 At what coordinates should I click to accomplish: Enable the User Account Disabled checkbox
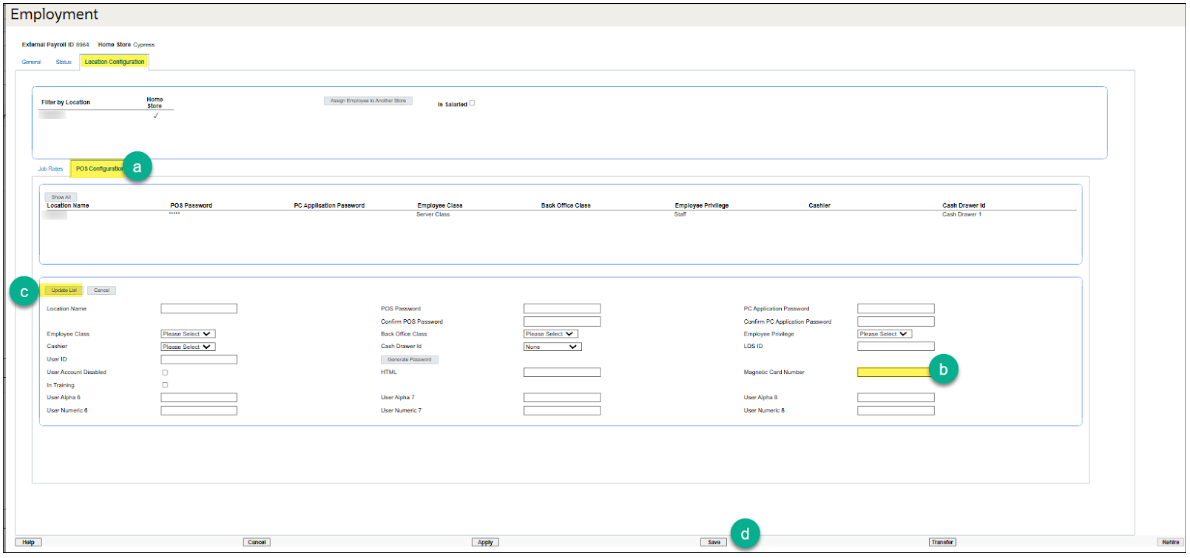tap(165, 372)
